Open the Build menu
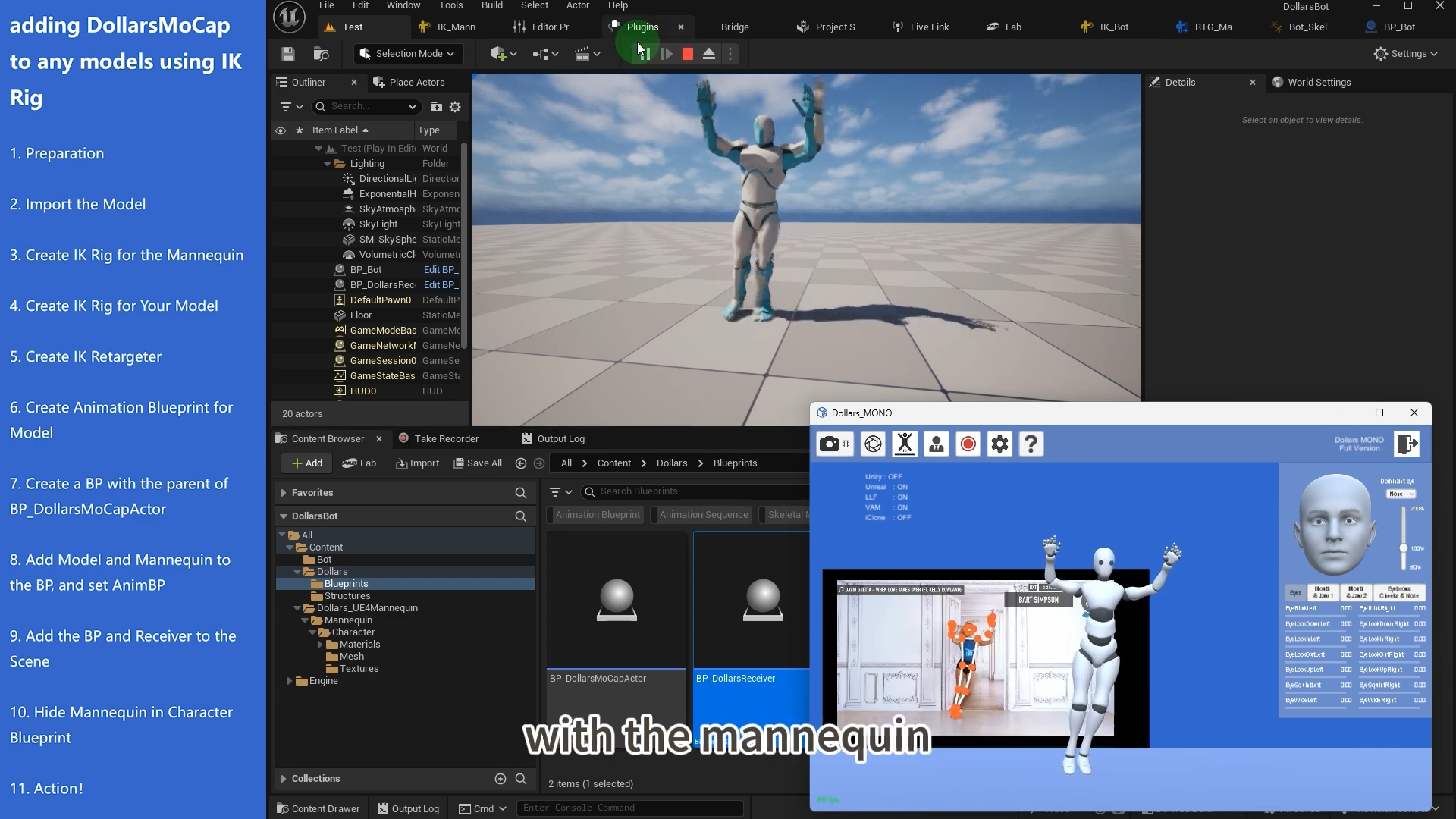The width and height of the screenshot is (1456, 819). [491, 5]
